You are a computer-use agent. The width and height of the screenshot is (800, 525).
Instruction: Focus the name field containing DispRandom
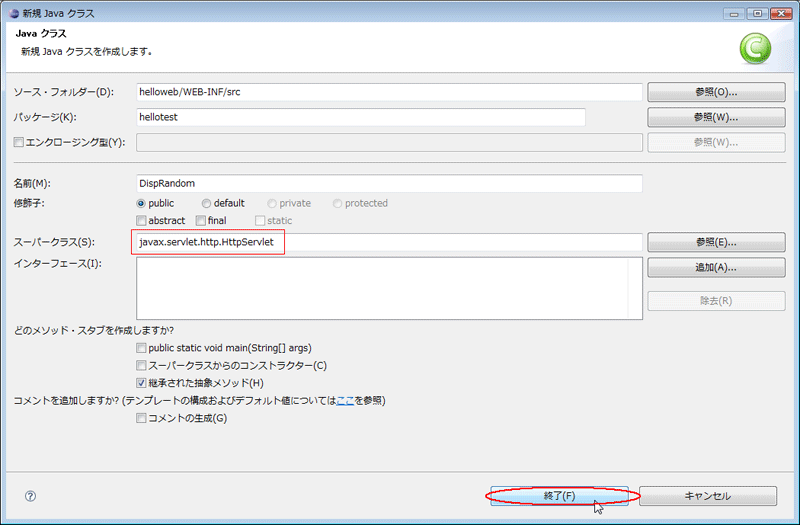click(x=389, y=183)
